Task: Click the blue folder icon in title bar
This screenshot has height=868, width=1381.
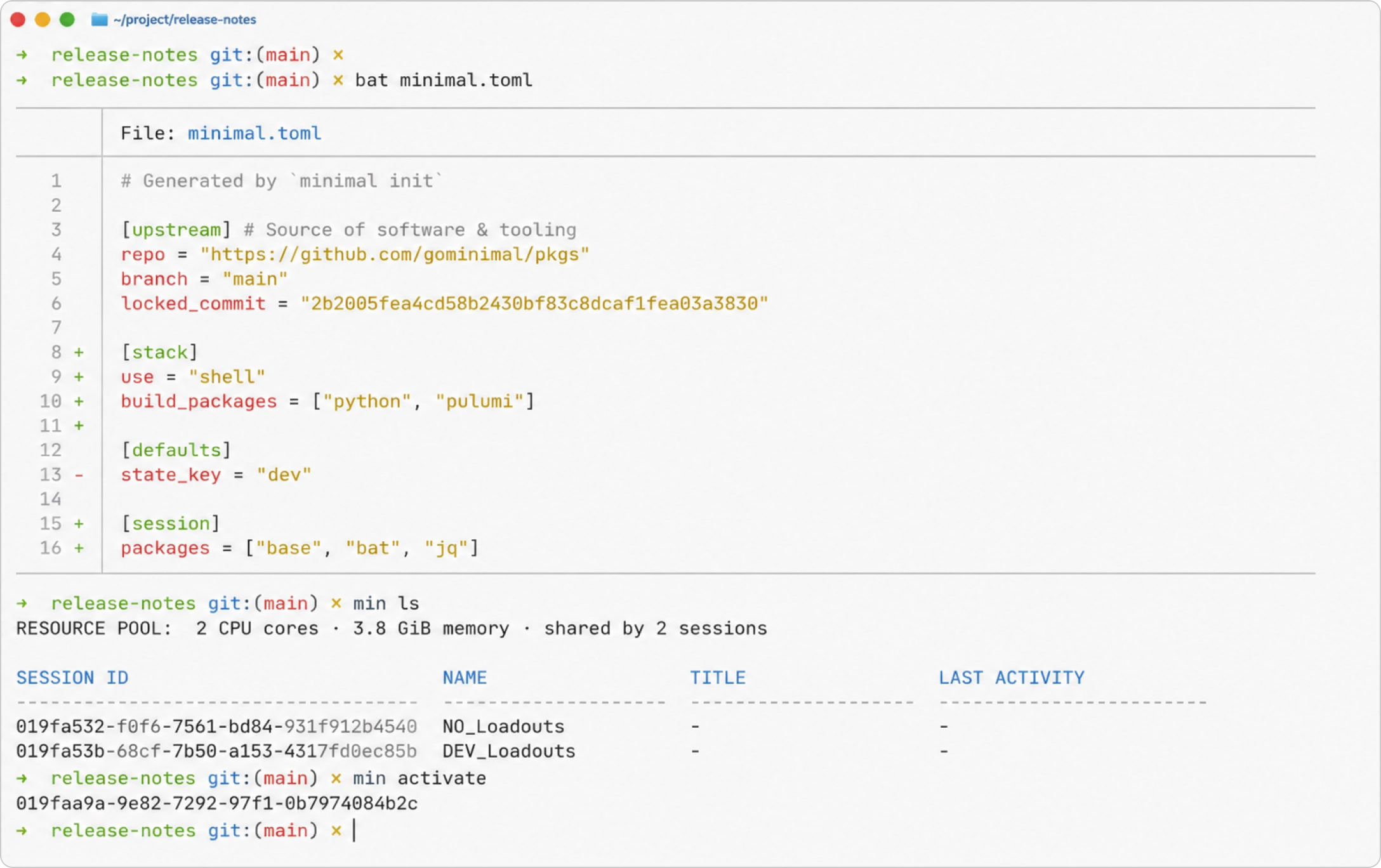Action: (99, 20)
